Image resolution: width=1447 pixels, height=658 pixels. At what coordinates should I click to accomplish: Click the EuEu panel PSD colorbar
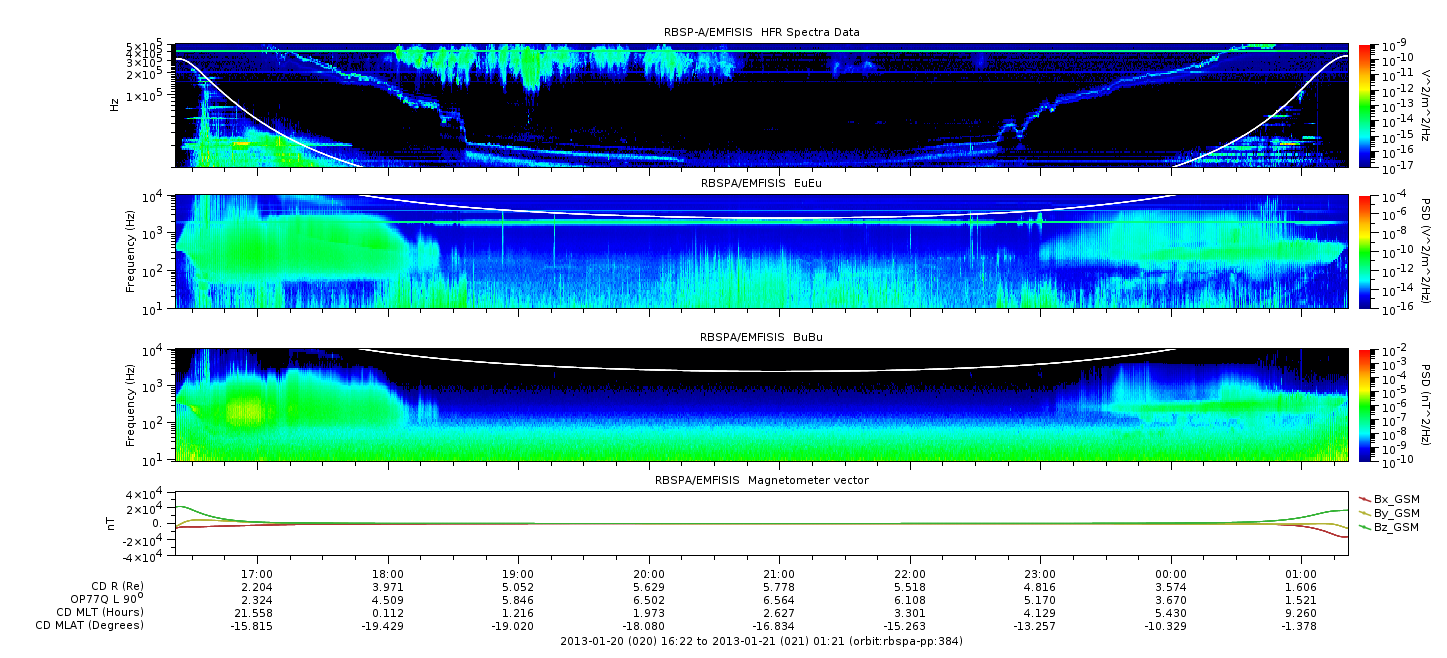pyautogui.click(x=1366, y=252)
